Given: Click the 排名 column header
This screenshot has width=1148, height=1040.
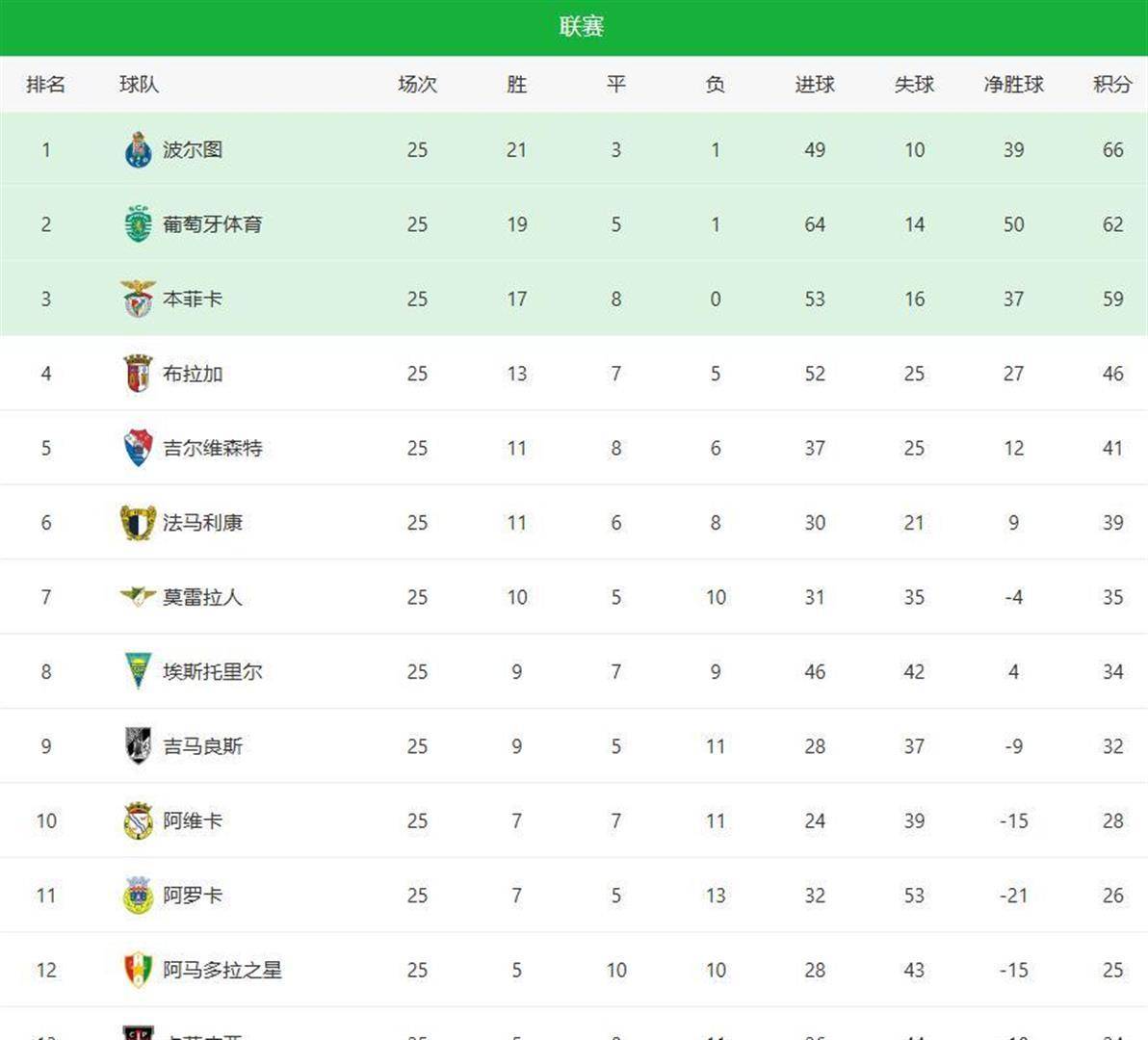Looking at the screenshot, I should [x=46, y=85].
